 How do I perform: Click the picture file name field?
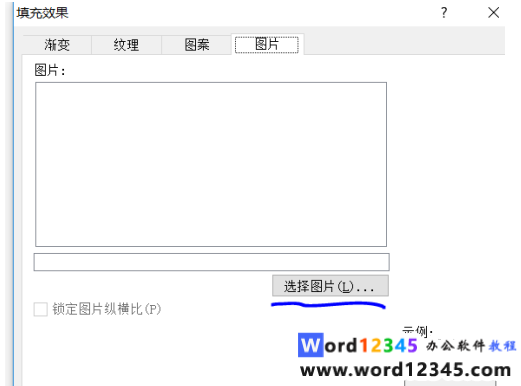point(211,262)
